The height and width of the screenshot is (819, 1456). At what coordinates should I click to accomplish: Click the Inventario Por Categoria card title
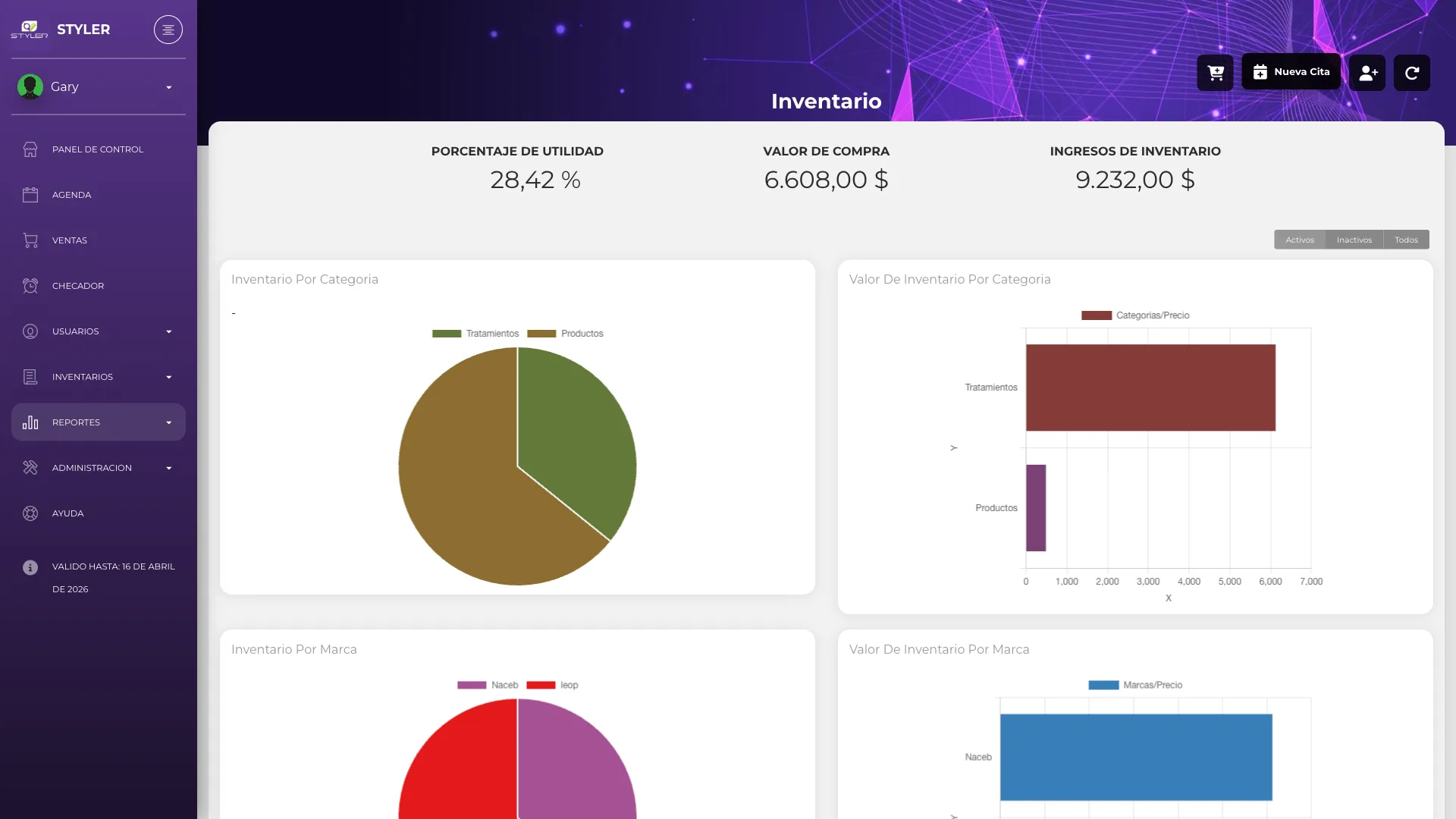pyautogui.click(x=305, y=279)
